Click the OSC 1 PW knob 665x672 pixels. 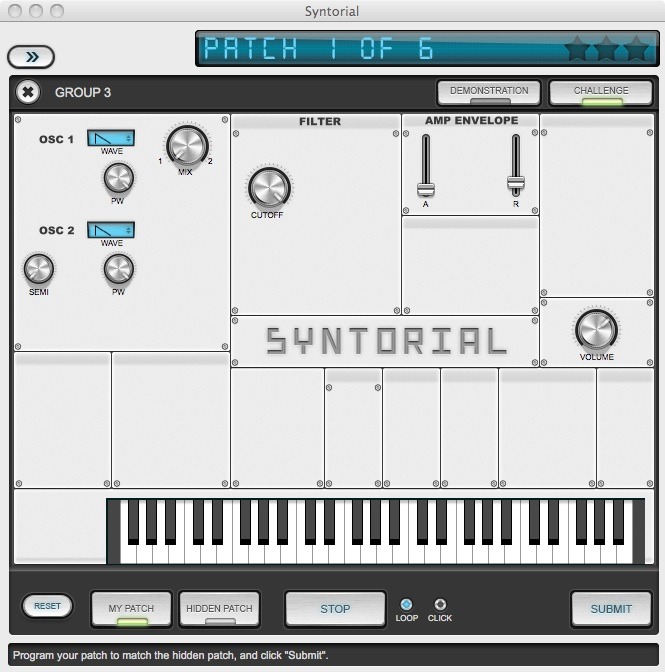118,178
